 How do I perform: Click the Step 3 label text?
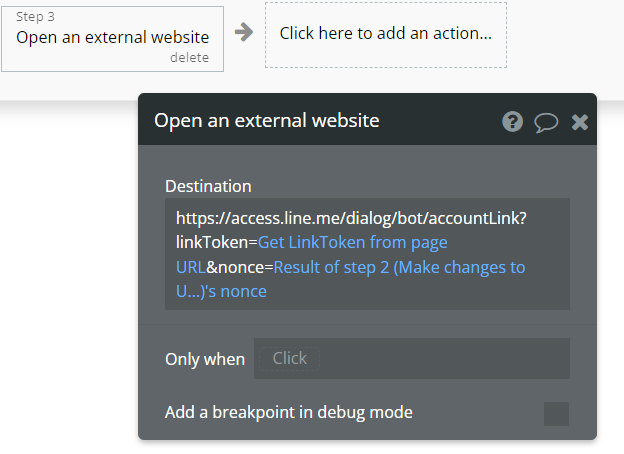point(35,17)
